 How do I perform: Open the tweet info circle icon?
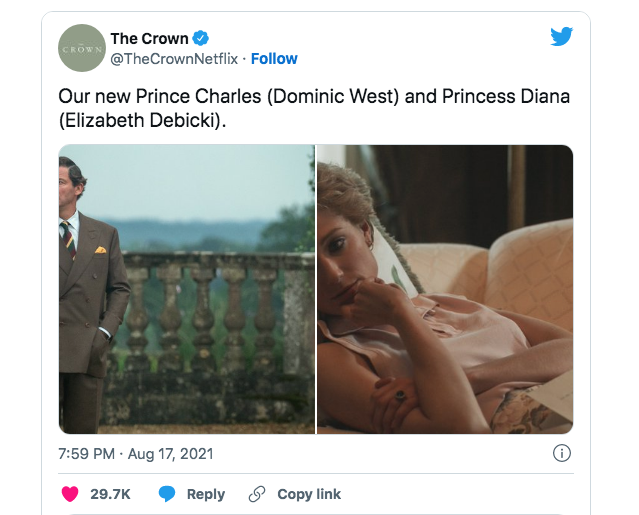[x=562, y=453]
